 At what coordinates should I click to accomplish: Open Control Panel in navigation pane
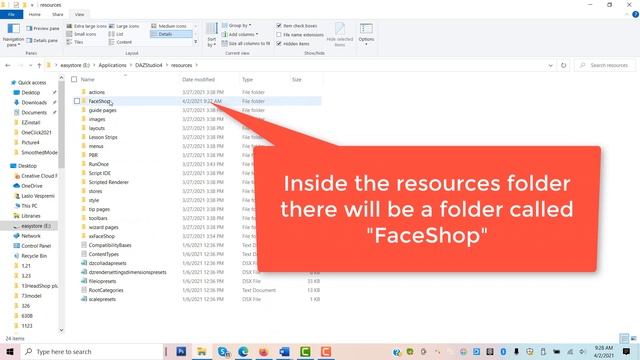(36, 246)
